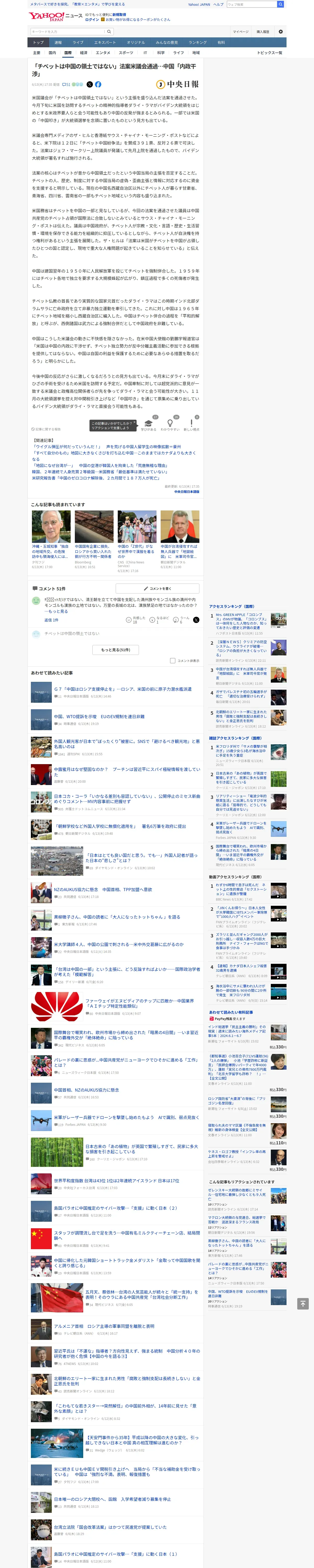The height and width of the screenshot is (1568, 314).
Task: Click the ログイン link in header
Action: (x=92, y=20)
